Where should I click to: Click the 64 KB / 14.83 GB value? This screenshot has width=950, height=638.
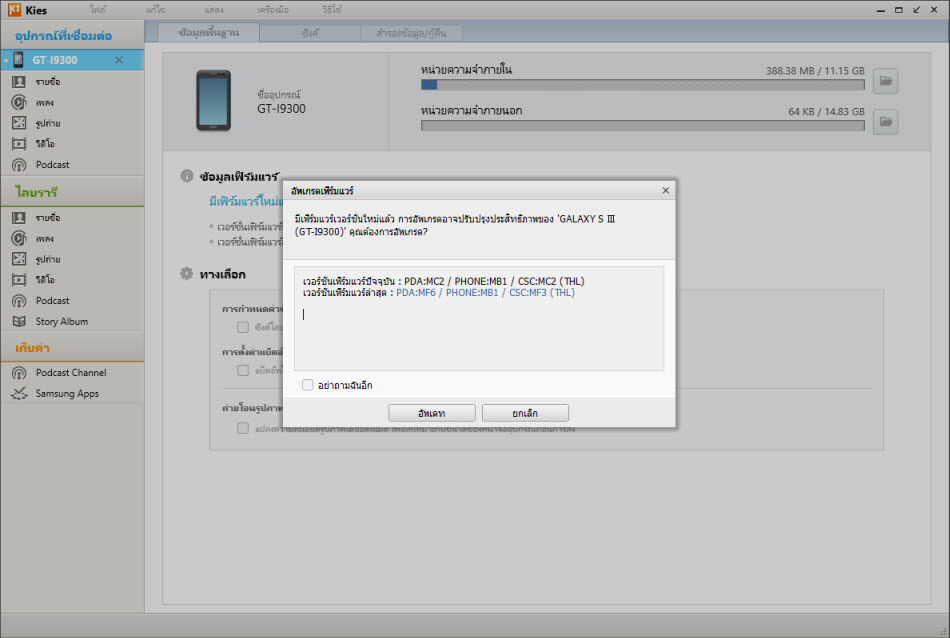[826, 111]
